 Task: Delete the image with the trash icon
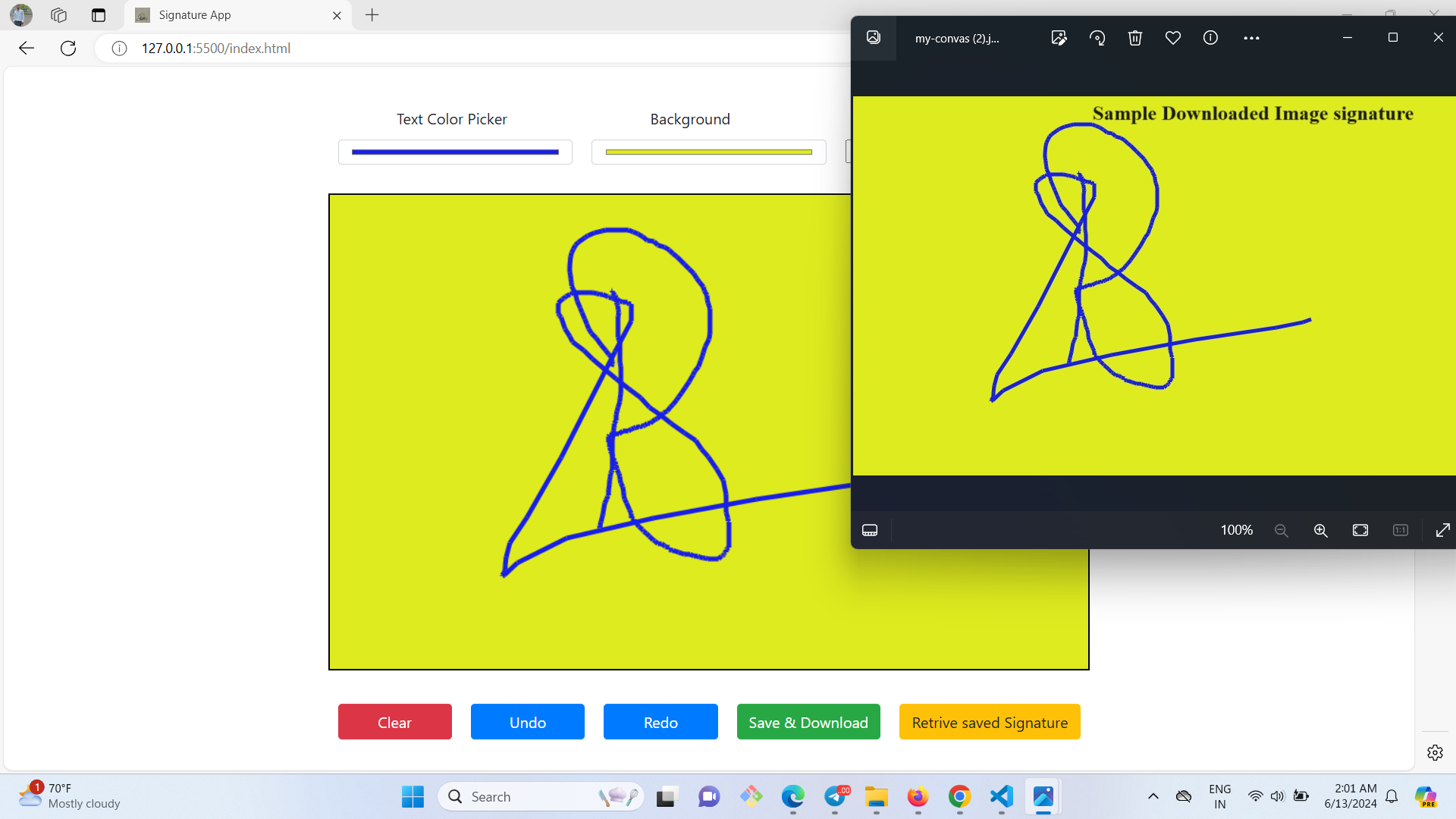point(1135,38)
